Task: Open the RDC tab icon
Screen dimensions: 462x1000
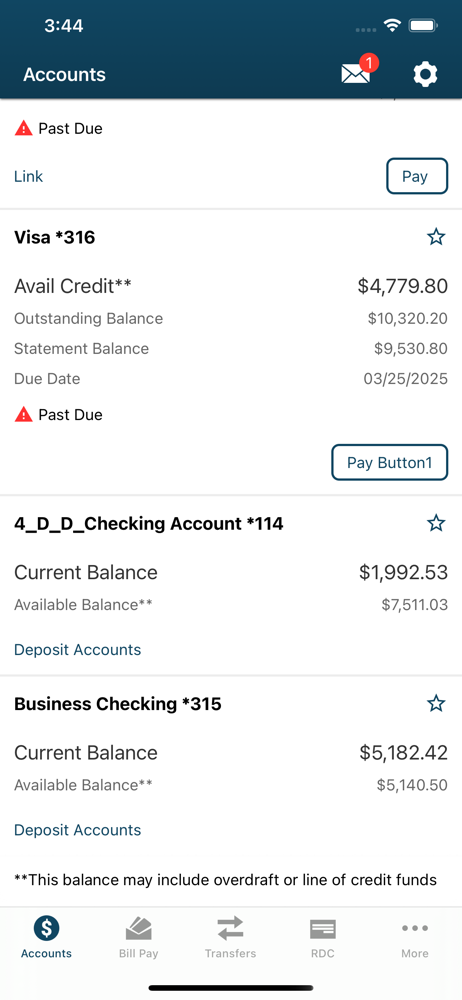Action: [x=323, y=938]
